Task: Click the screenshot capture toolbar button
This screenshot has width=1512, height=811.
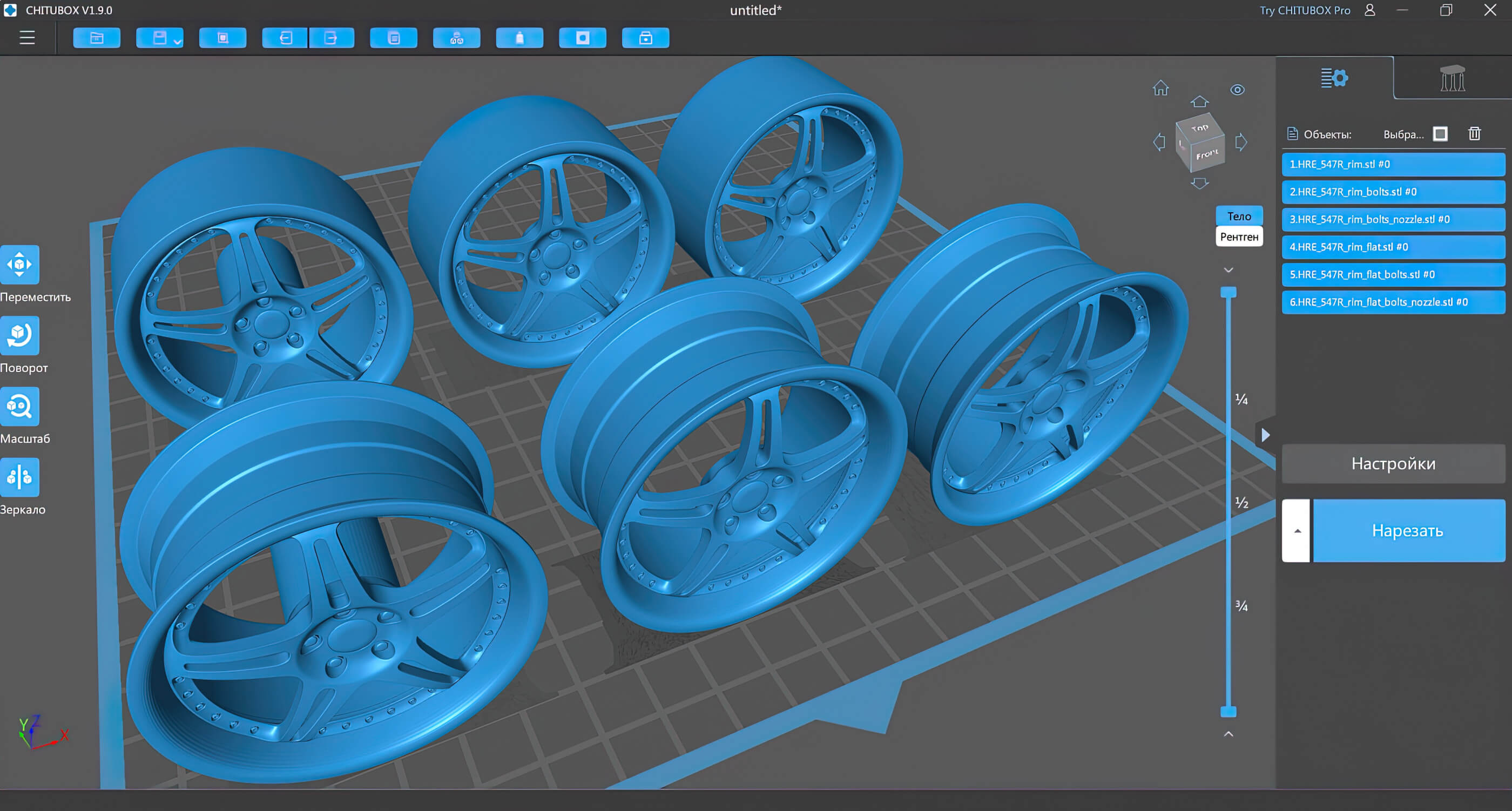Action: (222, 38)
